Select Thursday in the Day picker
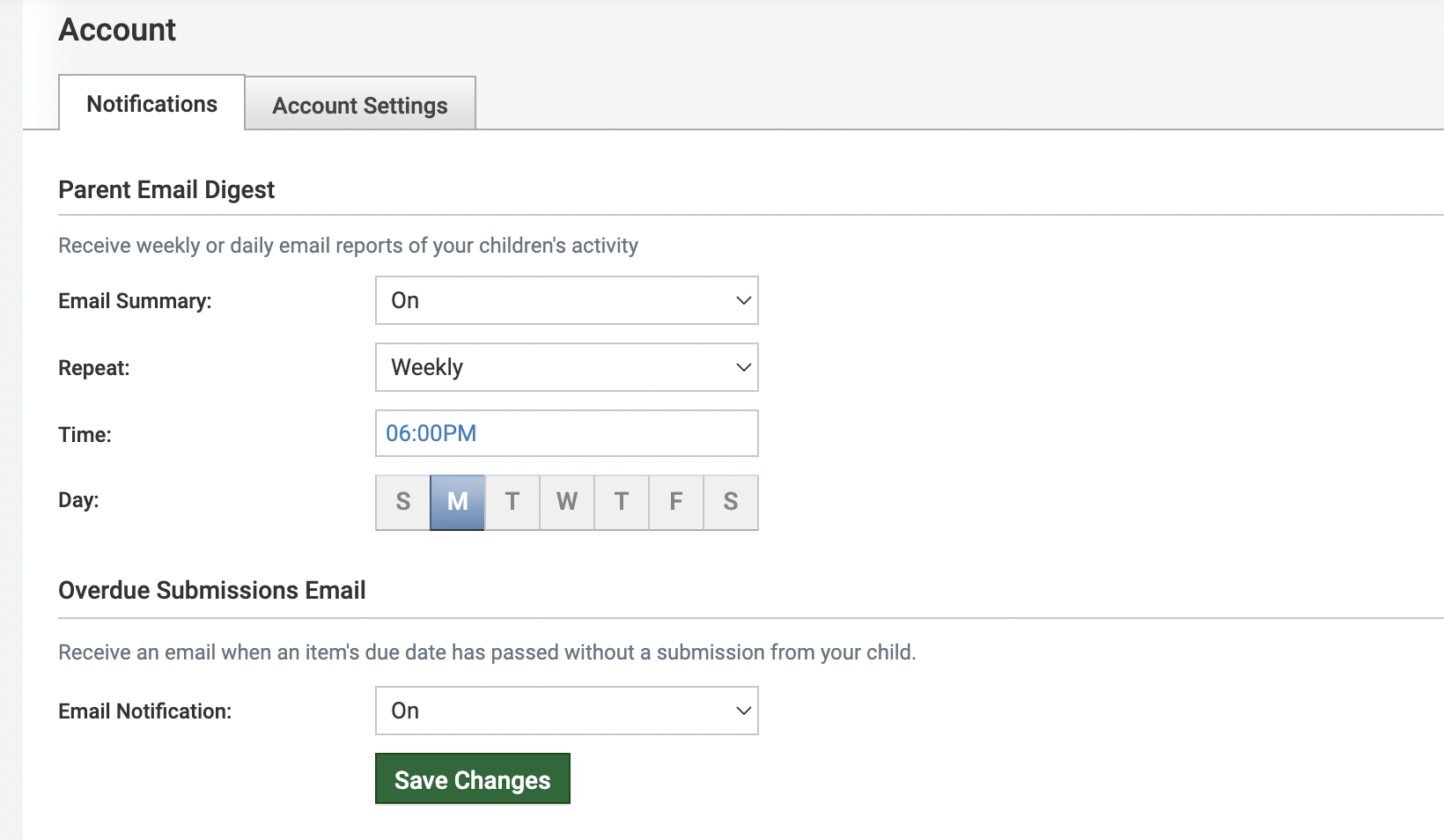Screen dimensions: 1444x840 point(622,502)
